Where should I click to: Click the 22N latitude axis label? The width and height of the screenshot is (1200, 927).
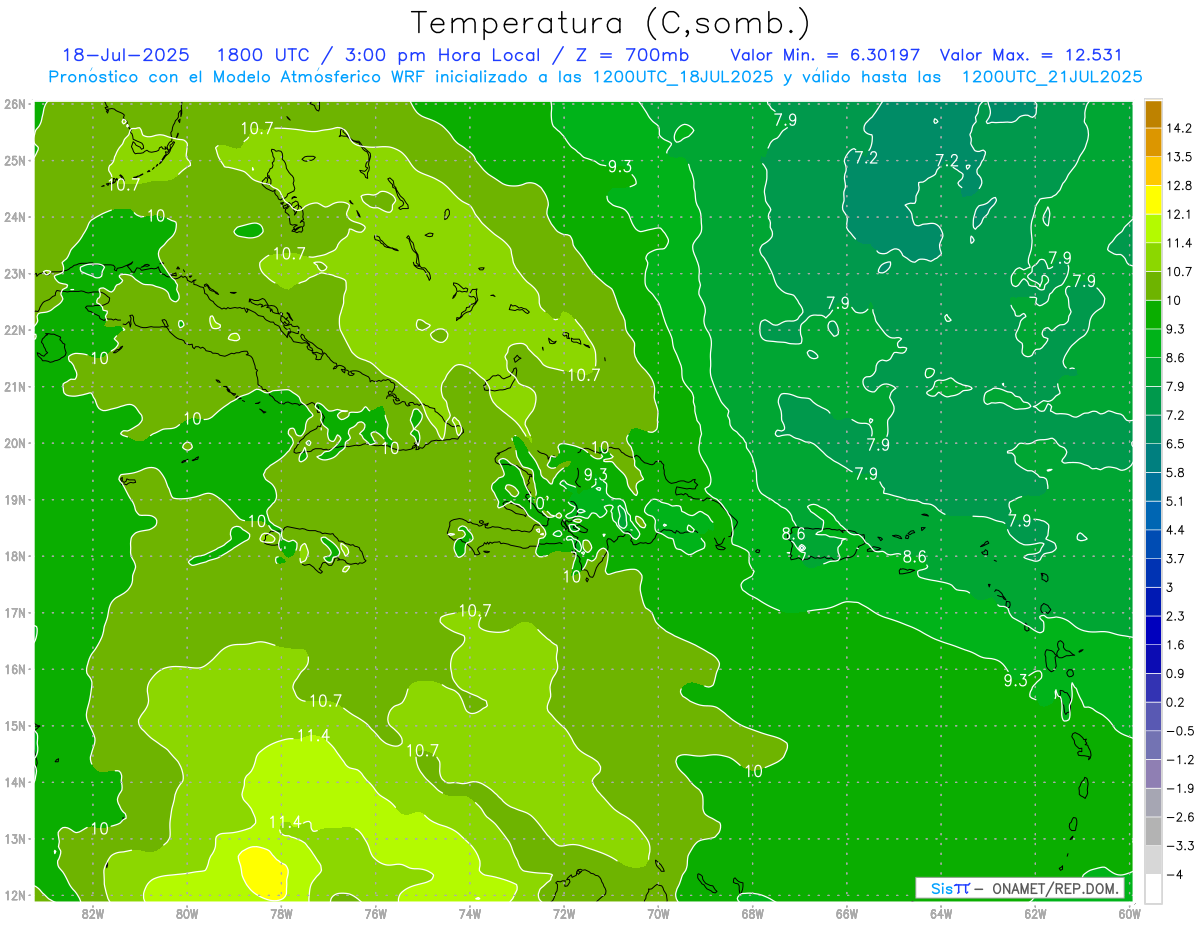[14, 330]
